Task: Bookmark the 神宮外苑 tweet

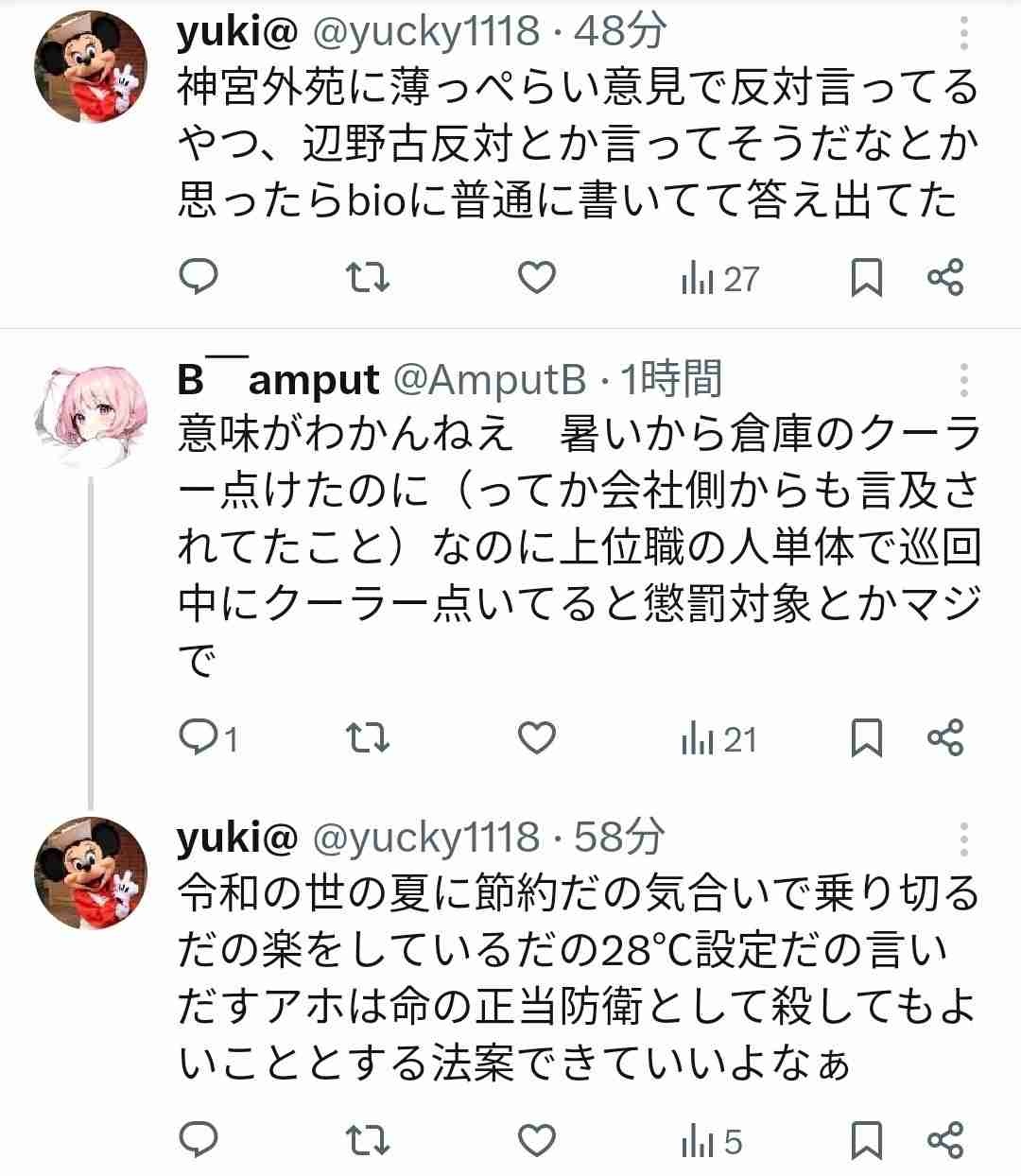Action: tap(867, 278)
